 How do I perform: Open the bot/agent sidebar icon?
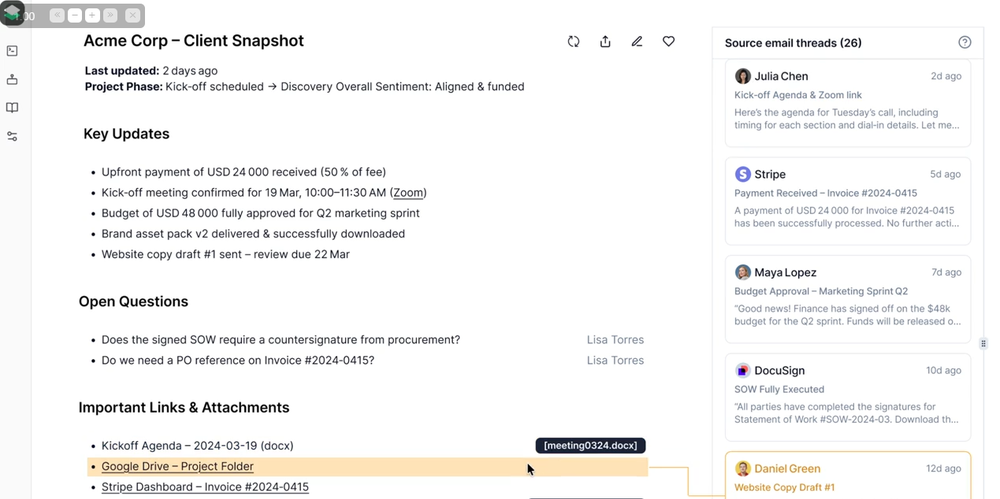pos(11,80)
